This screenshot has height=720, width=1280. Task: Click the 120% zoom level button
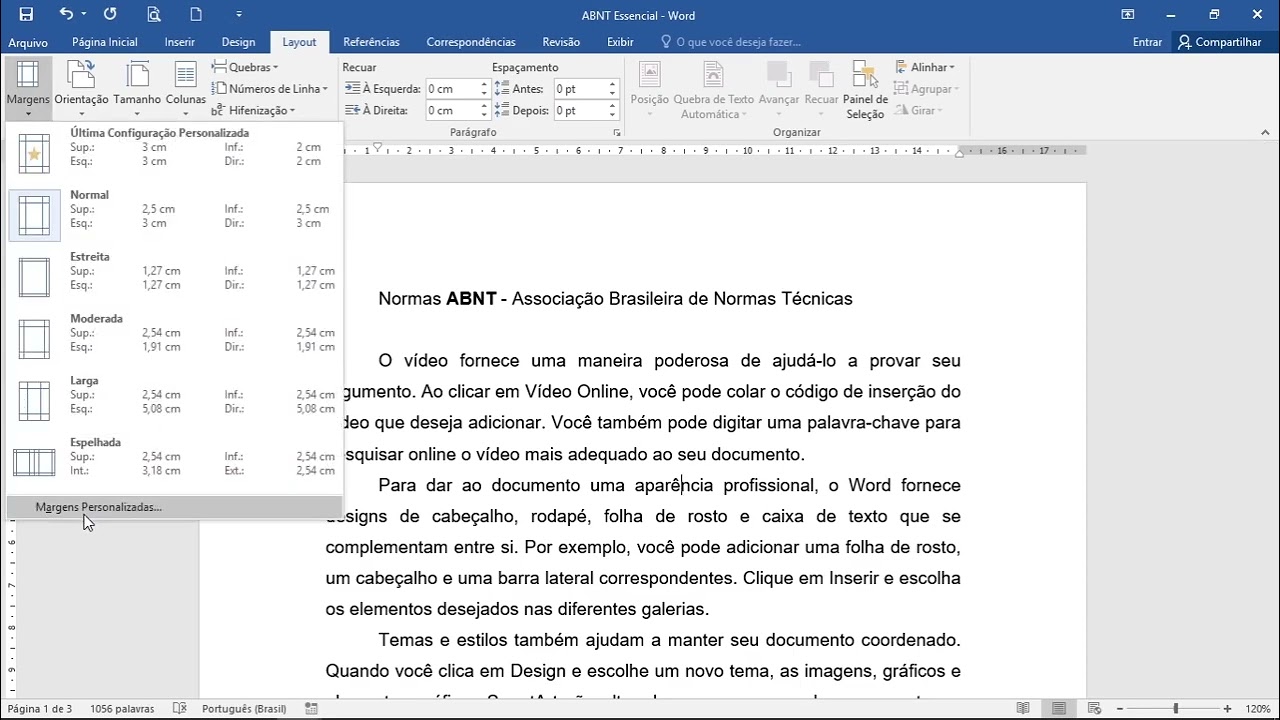click(1256, 709)
